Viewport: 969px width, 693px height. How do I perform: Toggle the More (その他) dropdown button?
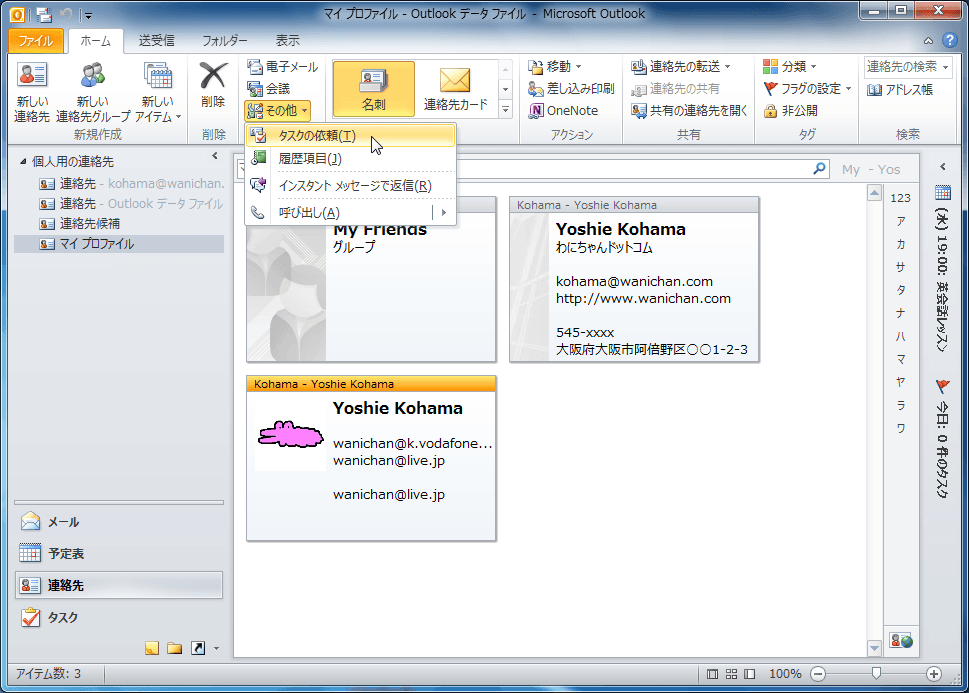tap(277, 111)
